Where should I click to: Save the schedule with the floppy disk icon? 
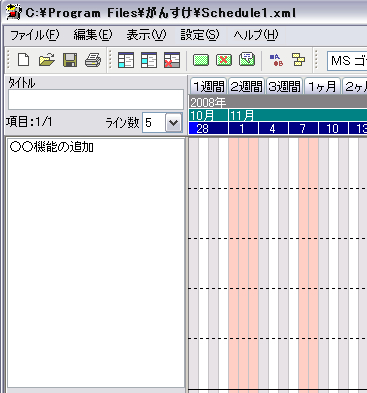tap(70, 60)
